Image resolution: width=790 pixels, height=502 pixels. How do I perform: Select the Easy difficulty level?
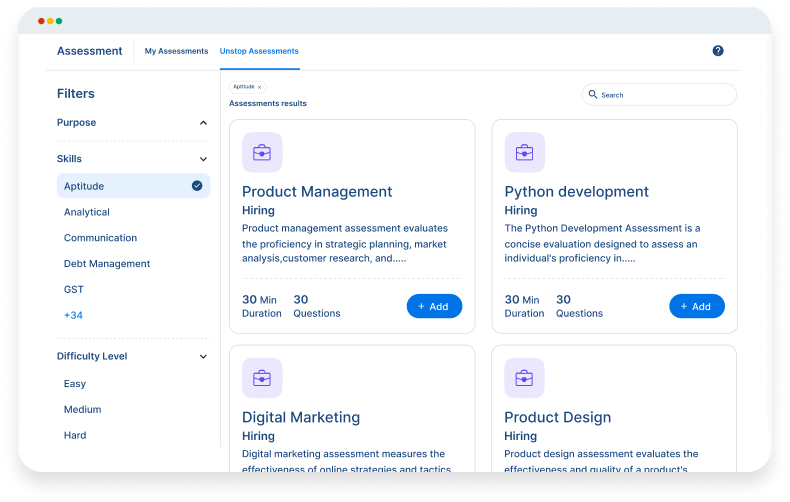75,384
